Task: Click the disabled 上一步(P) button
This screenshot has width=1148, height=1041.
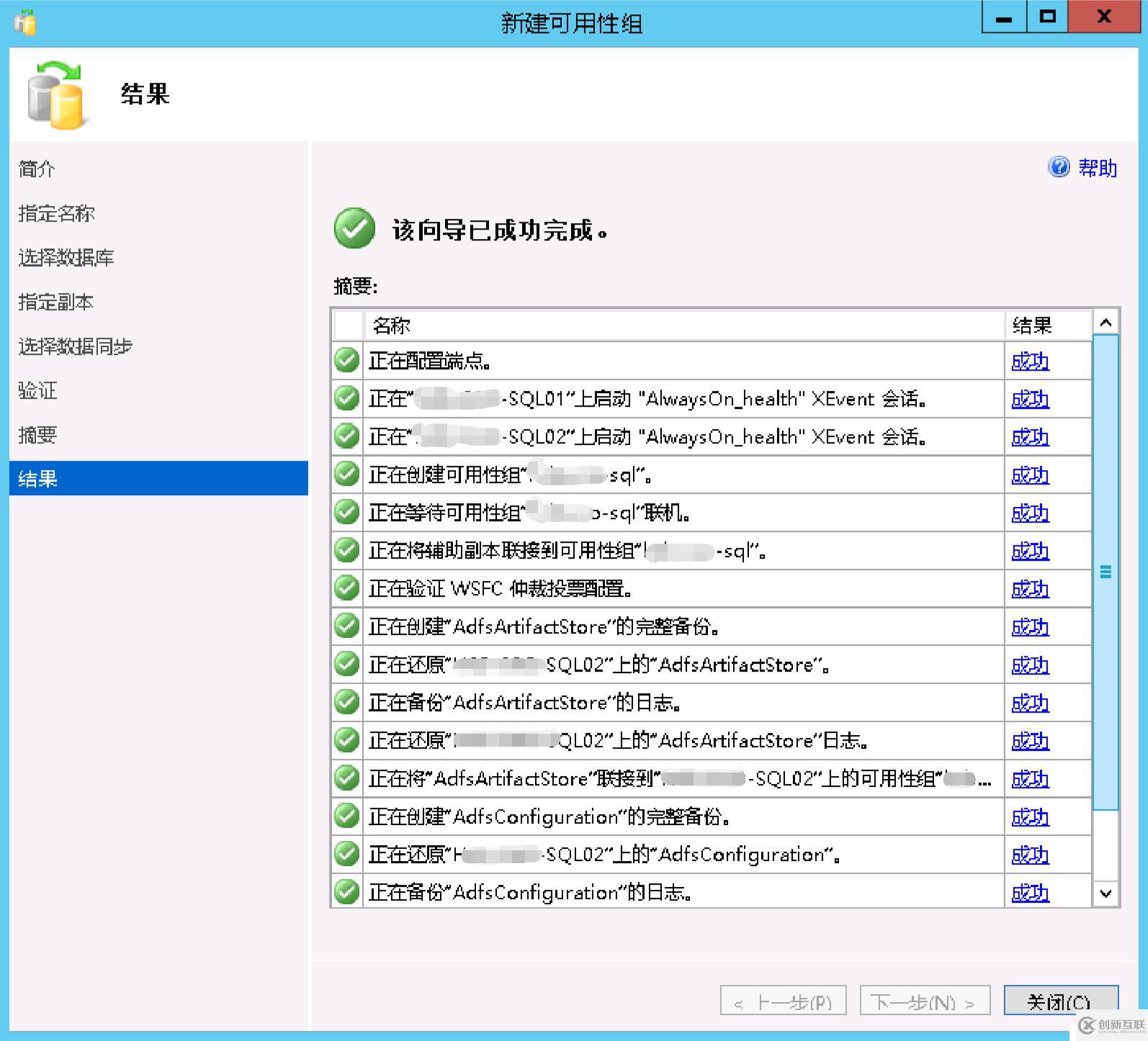Action: coord(783,1001)
